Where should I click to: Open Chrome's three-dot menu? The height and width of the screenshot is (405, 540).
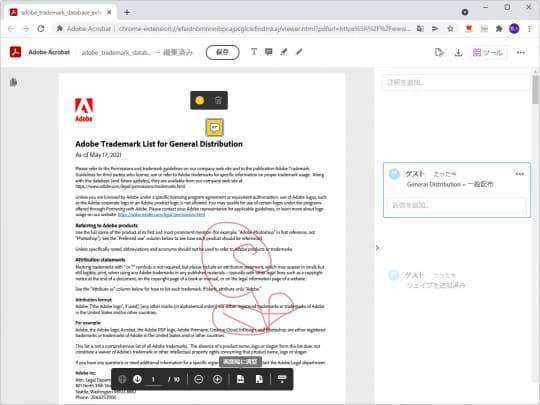coord(529,29)
